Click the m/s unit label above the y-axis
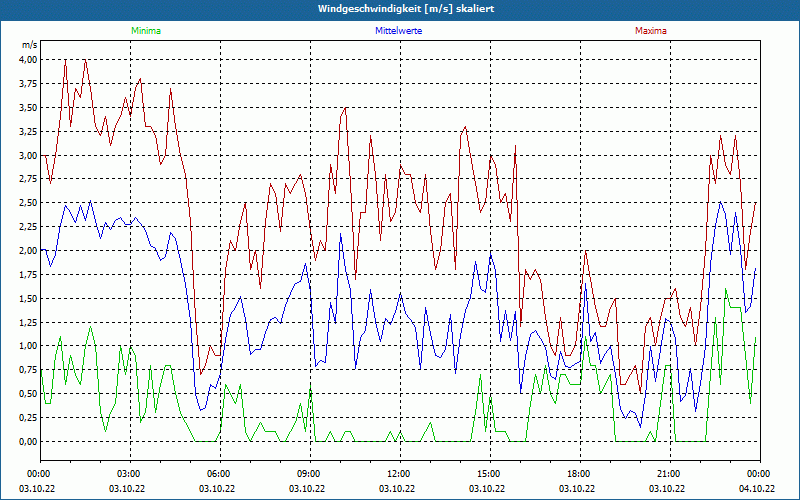 (29, 45)
